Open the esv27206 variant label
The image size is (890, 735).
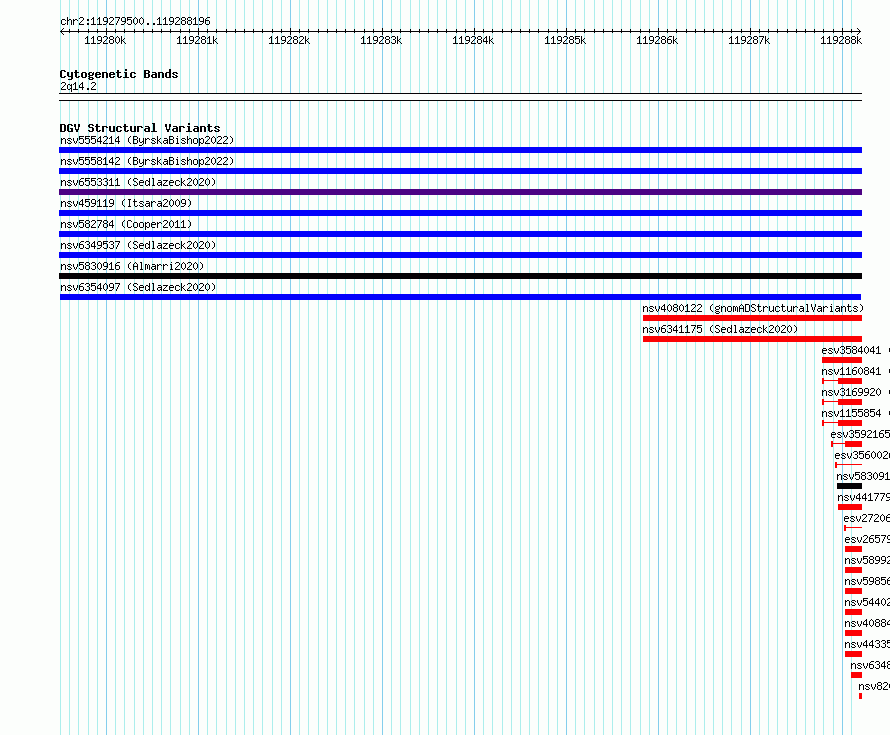pyautogui.click(x=866, y=518)
